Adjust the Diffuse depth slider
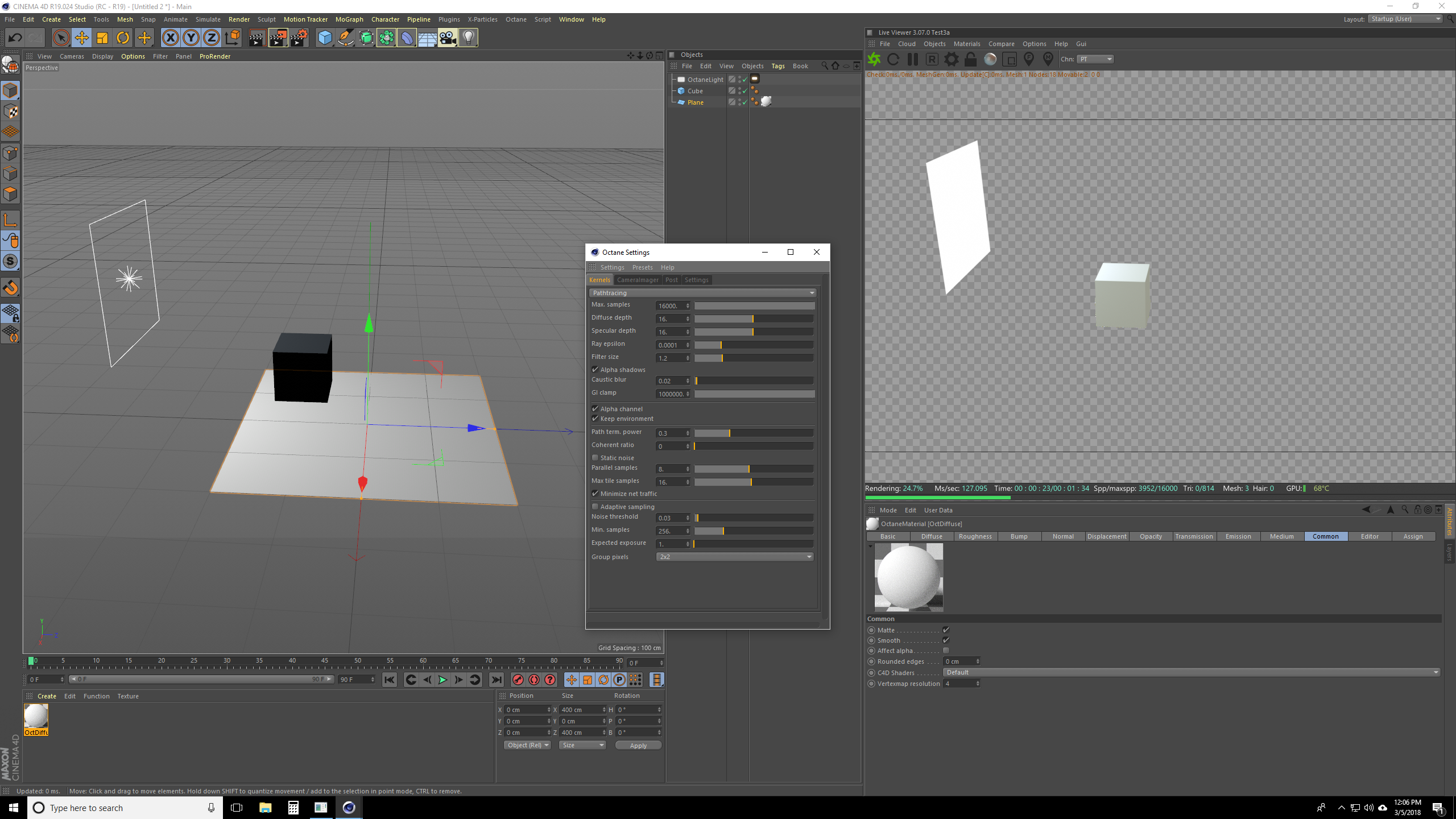The height and width of the screenshot is (819, 1456). pos(753,319)
